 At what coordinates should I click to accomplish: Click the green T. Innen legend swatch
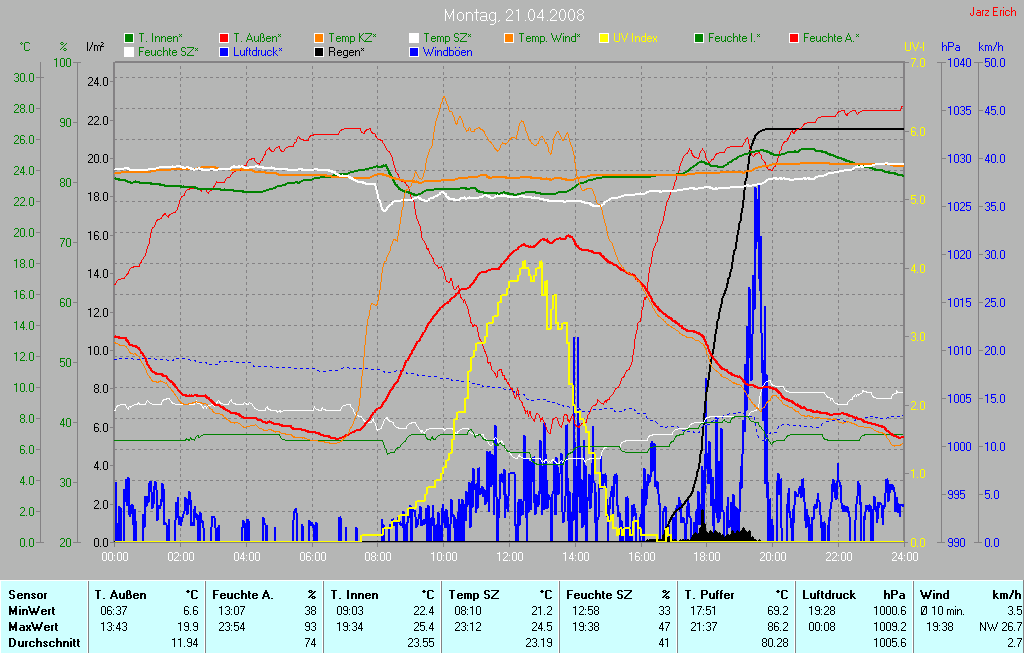pos(129,38)
